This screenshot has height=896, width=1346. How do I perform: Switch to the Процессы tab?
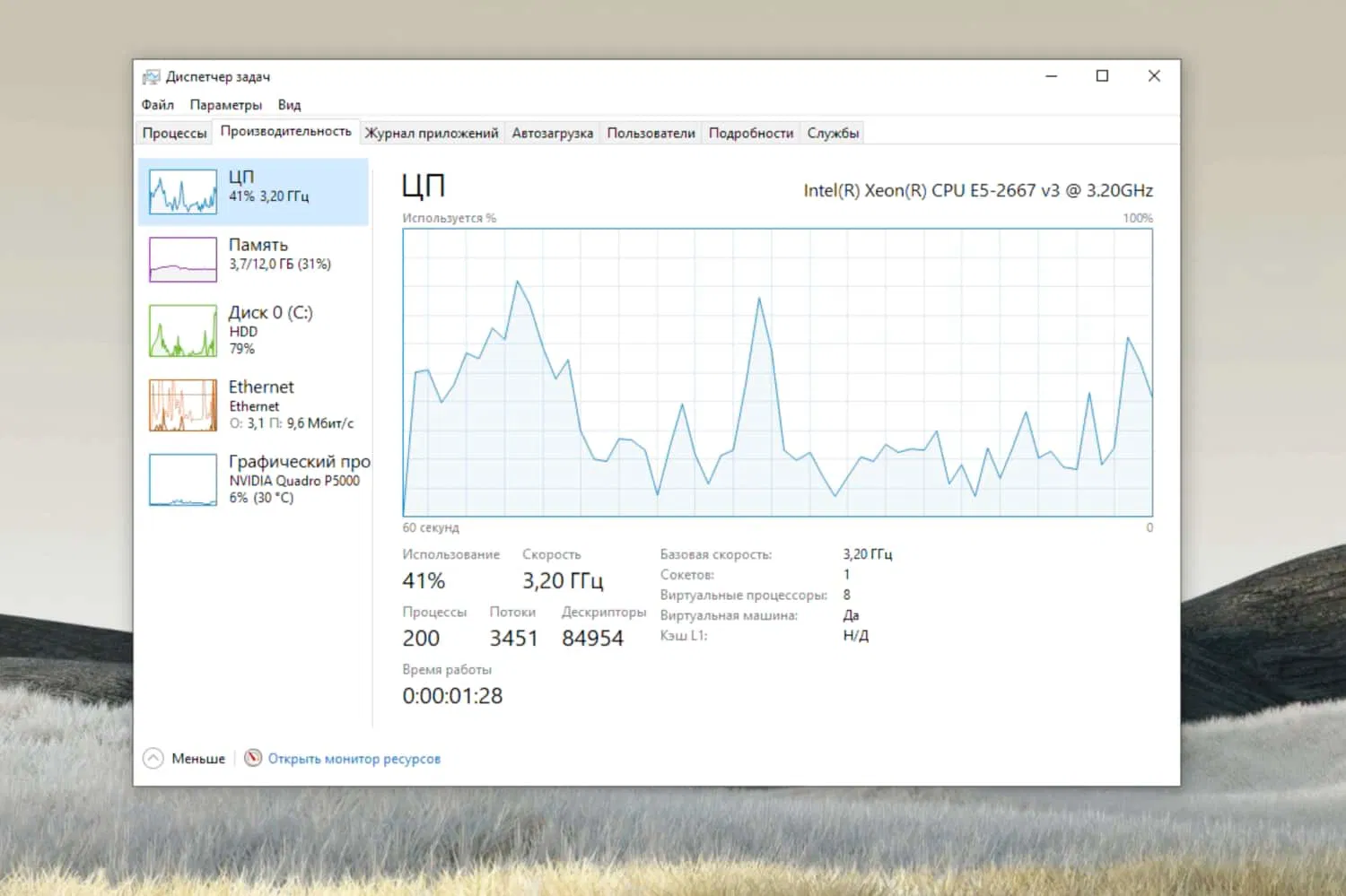click(174, 133)
